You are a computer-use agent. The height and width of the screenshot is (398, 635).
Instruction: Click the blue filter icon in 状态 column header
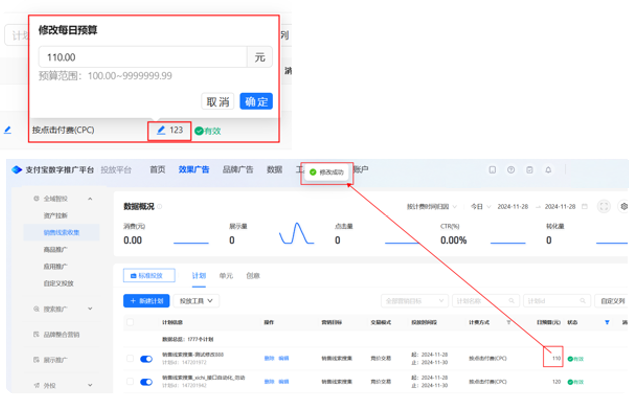(x=607, y=322)
